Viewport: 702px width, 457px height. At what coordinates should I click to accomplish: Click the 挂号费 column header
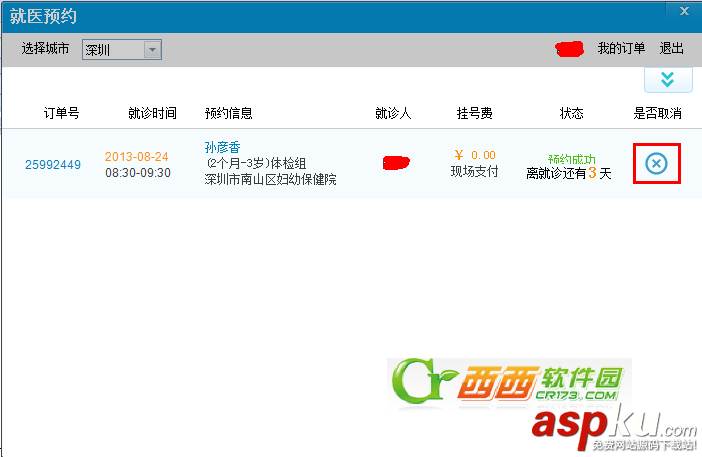tap(475, 113)
